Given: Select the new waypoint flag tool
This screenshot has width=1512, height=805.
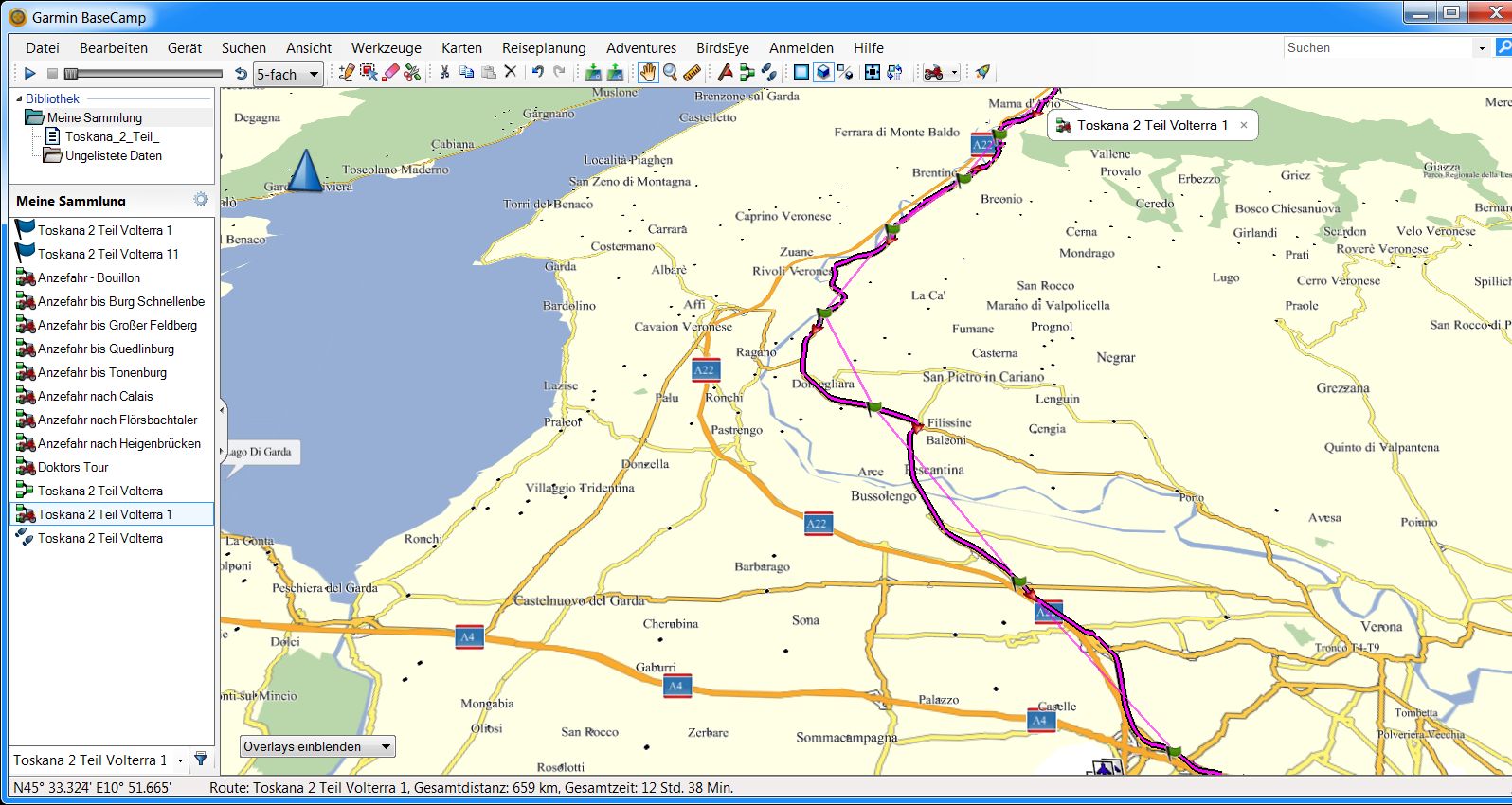Looking at the screenshot, I should 725,72.
